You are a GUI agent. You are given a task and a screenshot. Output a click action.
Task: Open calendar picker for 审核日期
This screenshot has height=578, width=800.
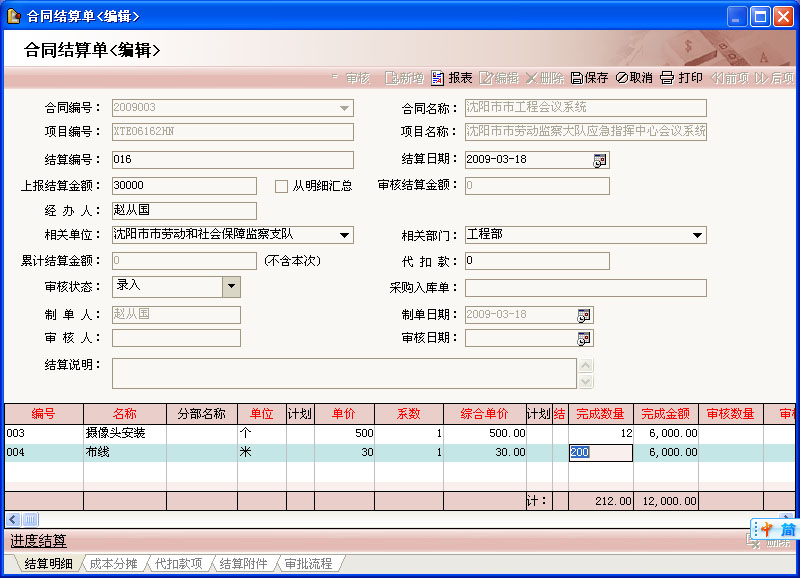[x=584, y=338]
